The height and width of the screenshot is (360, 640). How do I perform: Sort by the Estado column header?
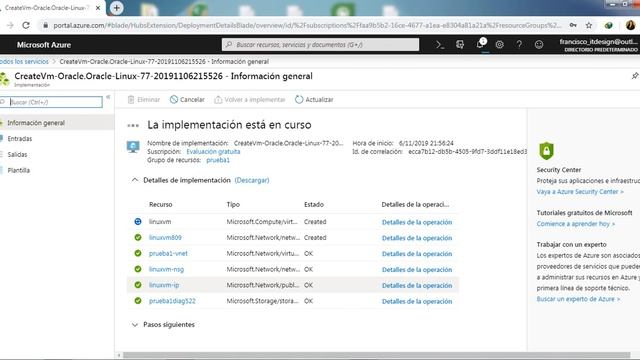tap(313, 204)
